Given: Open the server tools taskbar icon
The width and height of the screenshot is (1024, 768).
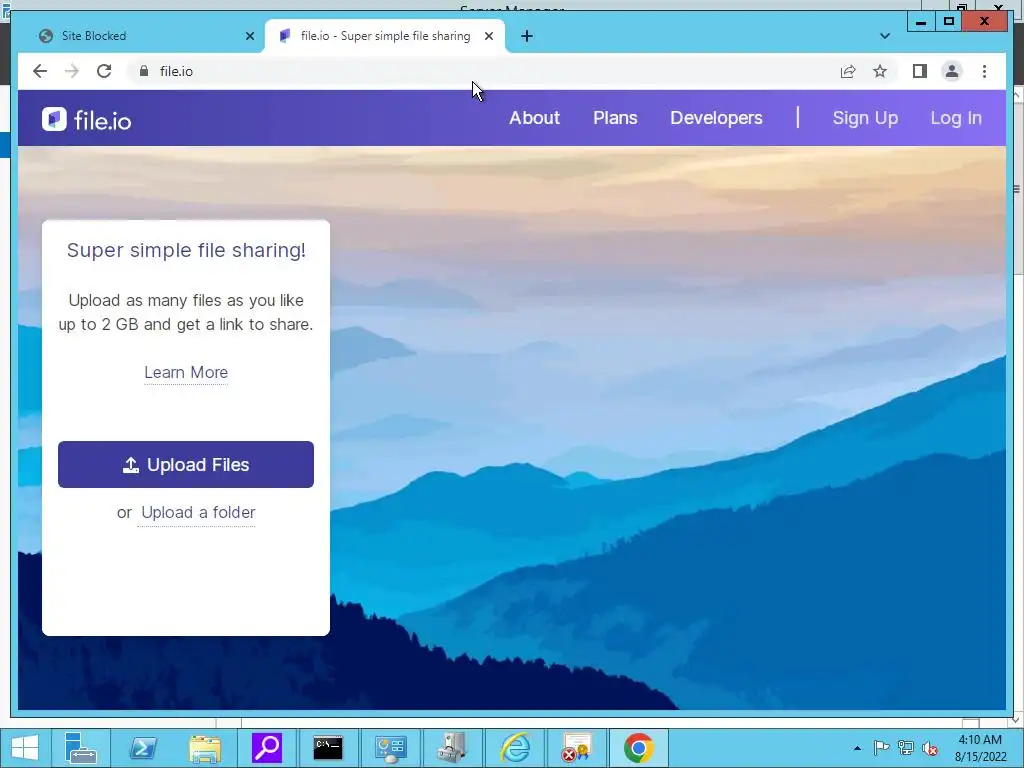Looking at the screenshot, I should [452, 748].
